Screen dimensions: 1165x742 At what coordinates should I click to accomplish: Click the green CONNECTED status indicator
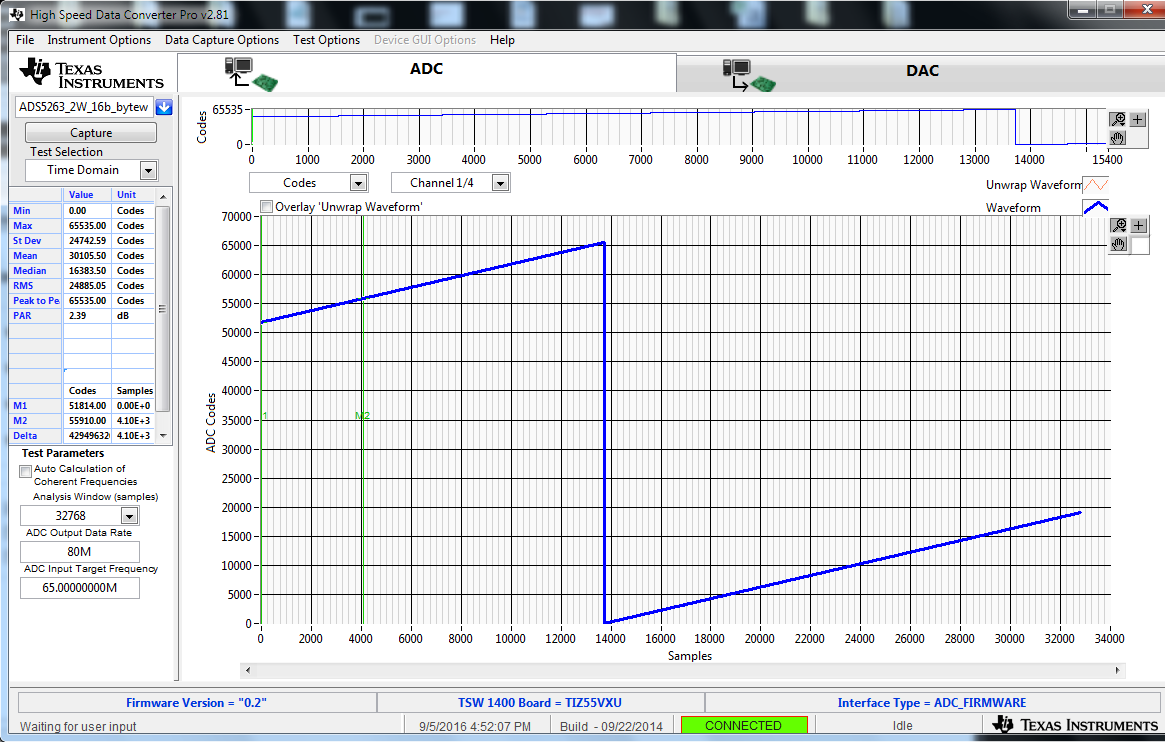[x=744, y=725]
